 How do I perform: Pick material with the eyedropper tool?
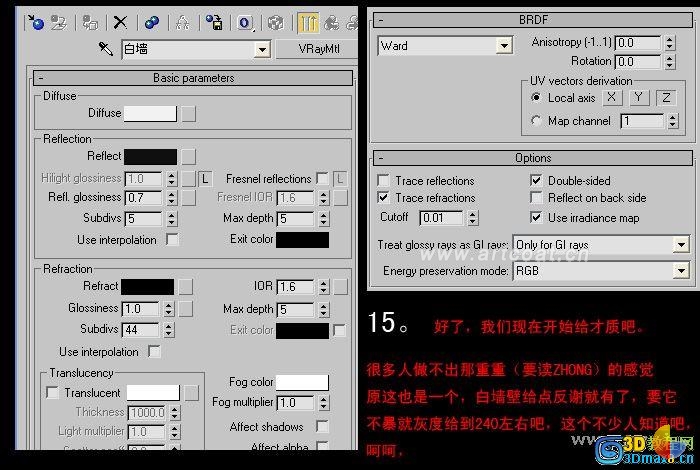pos(106,49)
